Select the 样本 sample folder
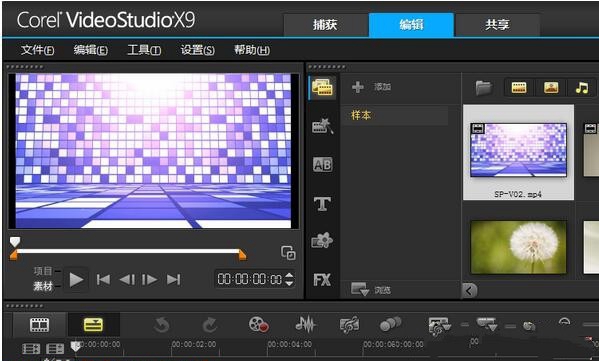The image size is (599, 361). 394,115
